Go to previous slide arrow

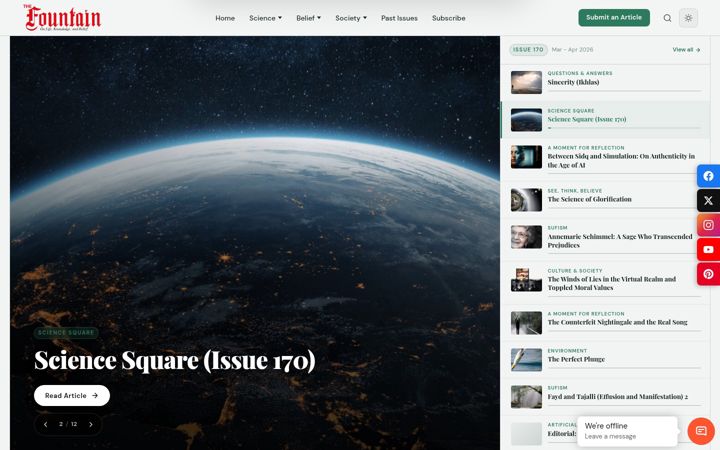pyautogui.click(x=45, y=424)
